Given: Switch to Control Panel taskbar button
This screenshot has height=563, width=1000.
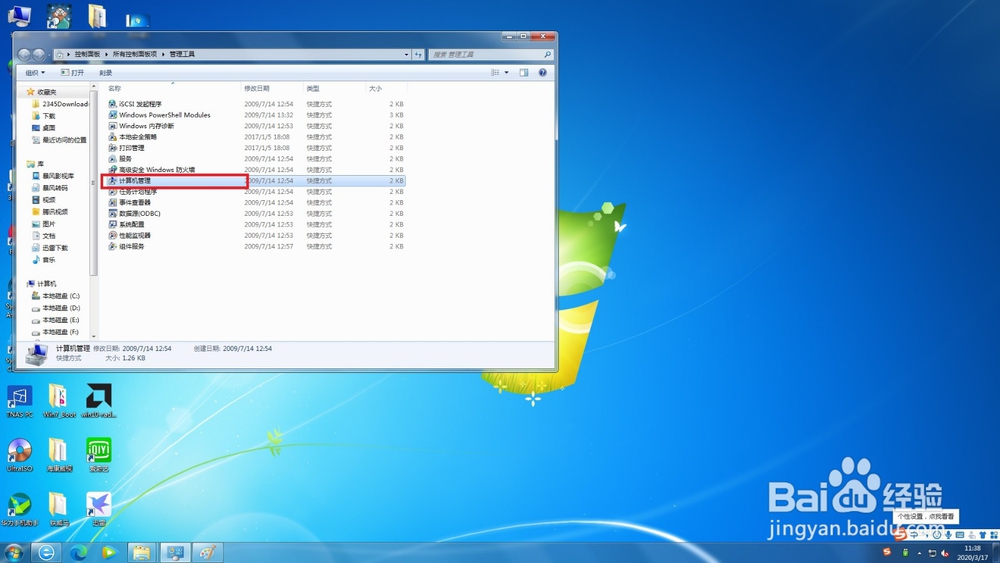Looking at the screenshot, I should [x=174, y=552].
